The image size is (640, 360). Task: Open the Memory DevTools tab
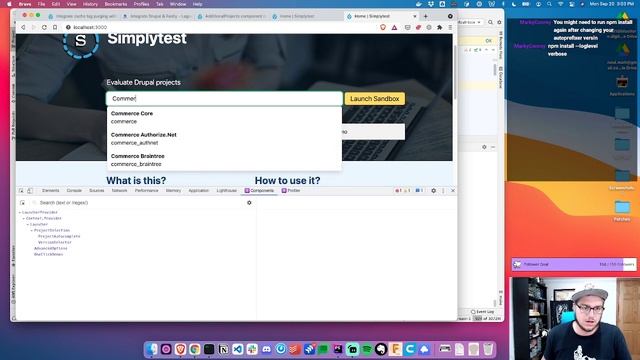(173, 191)
